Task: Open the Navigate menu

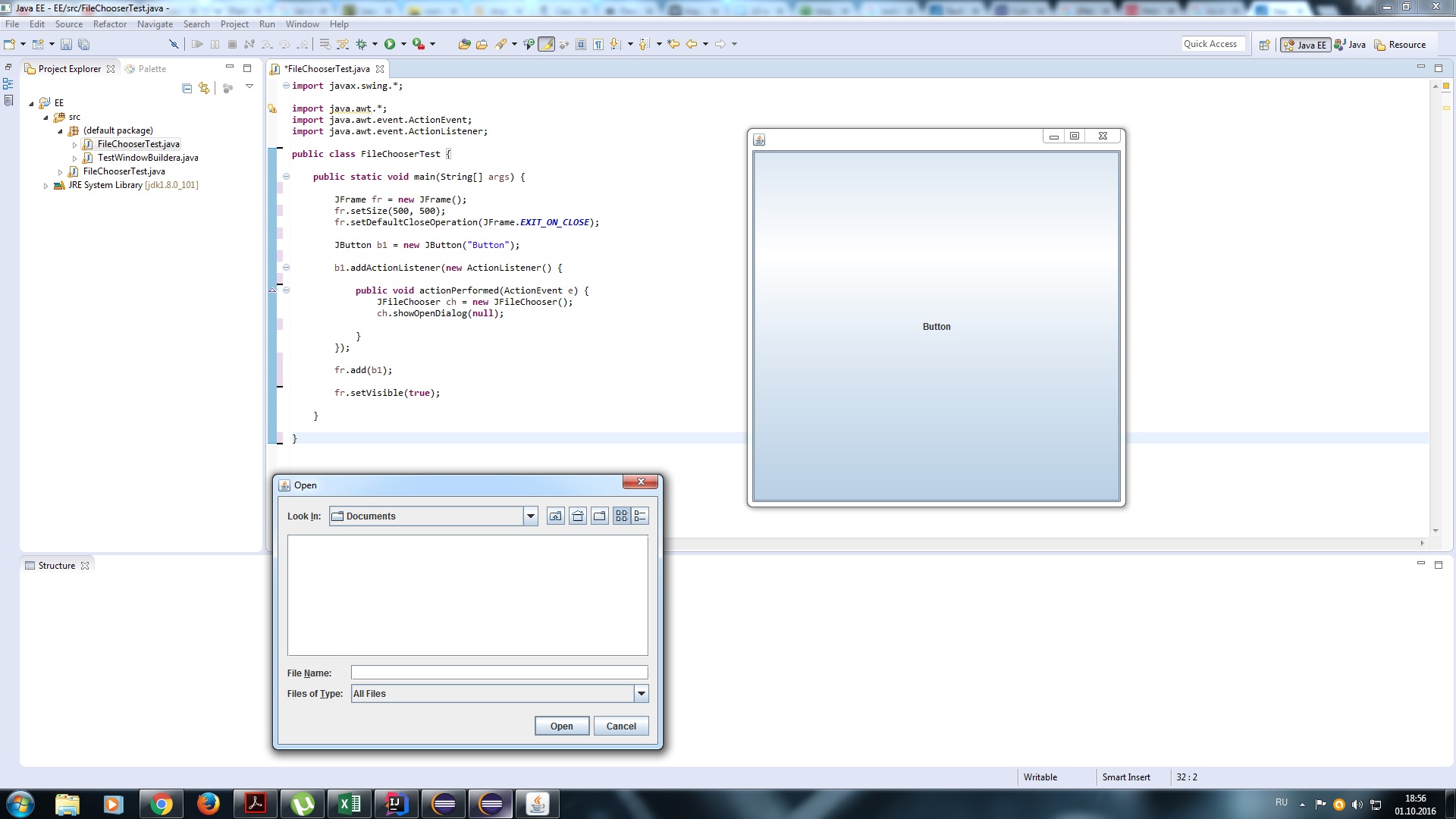Action: coord(155,24)
